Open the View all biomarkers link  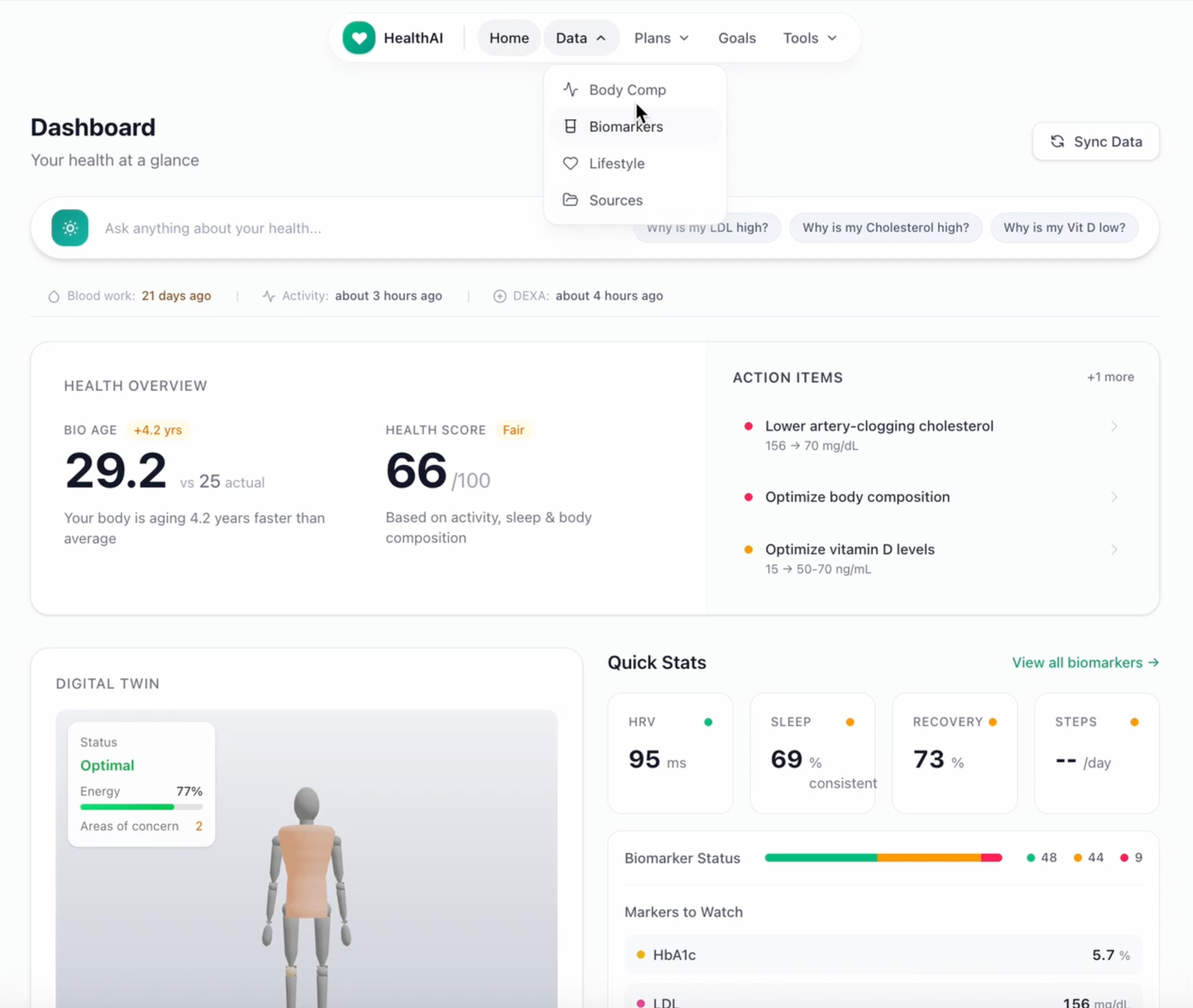pyautogui.click(x=1084, y=663)
